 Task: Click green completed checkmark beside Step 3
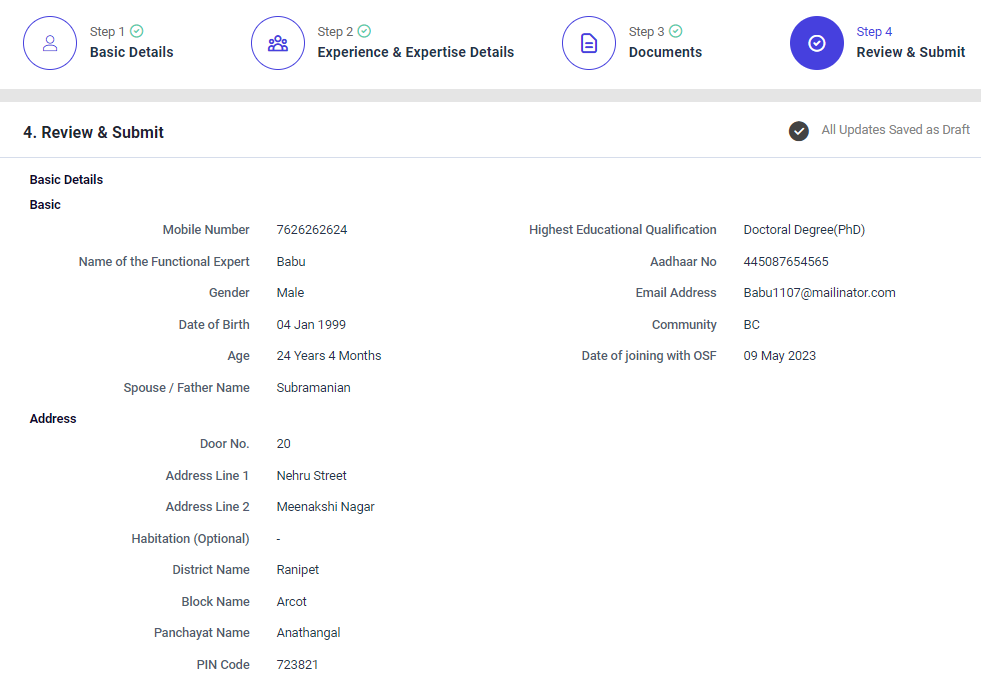676,32
